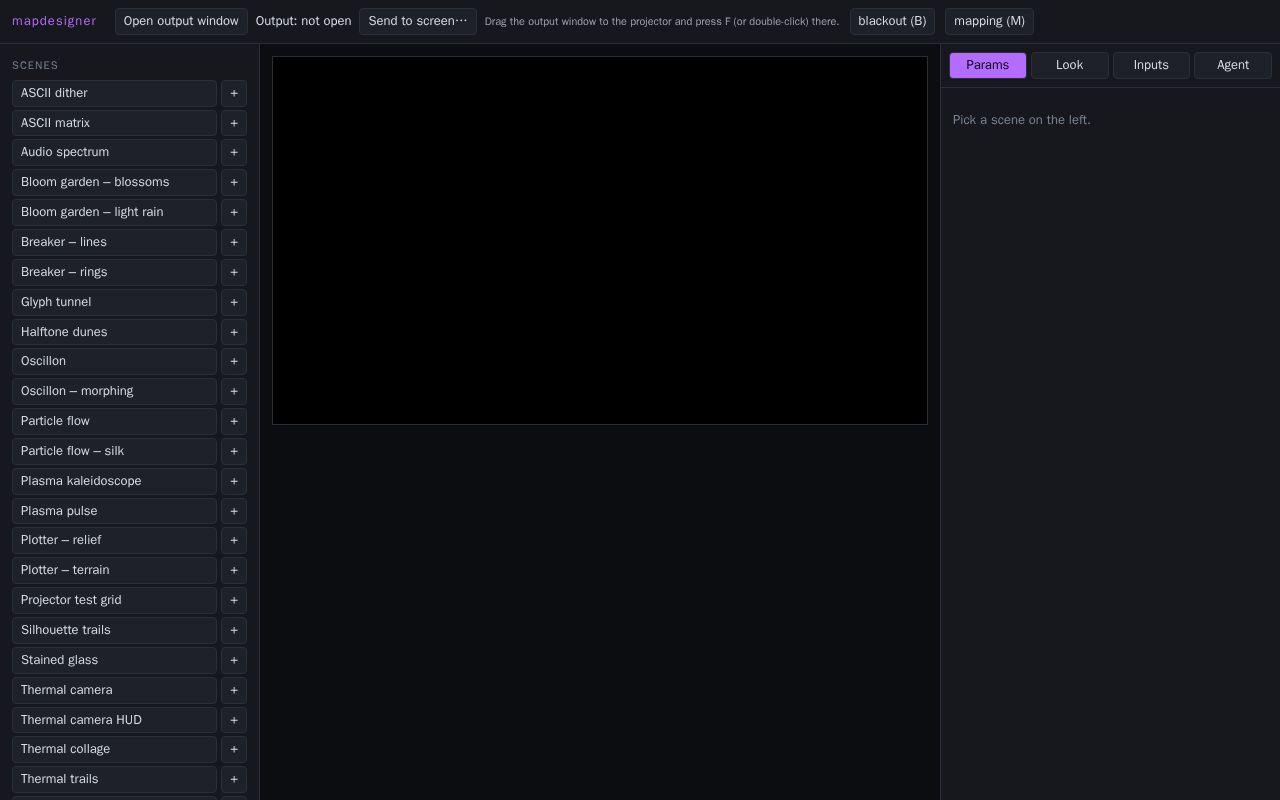The width and height of the screenshot is (1280, 800).
Task: Add ASCII dither scene with plus icon
Action: (x=234, y=93)
